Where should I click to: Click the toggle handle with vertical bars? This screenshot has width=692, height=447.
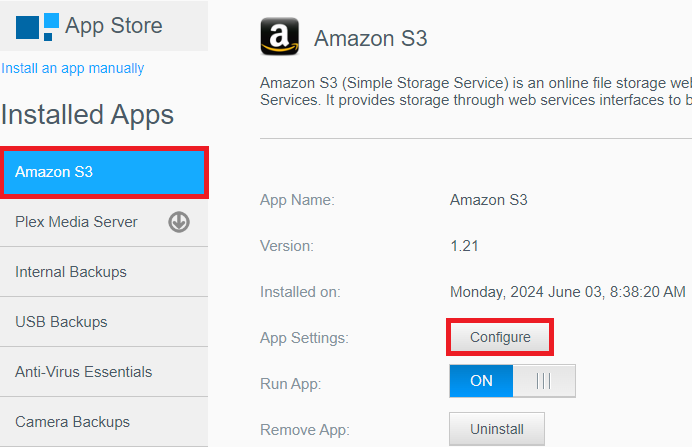[x=544, y=381]
